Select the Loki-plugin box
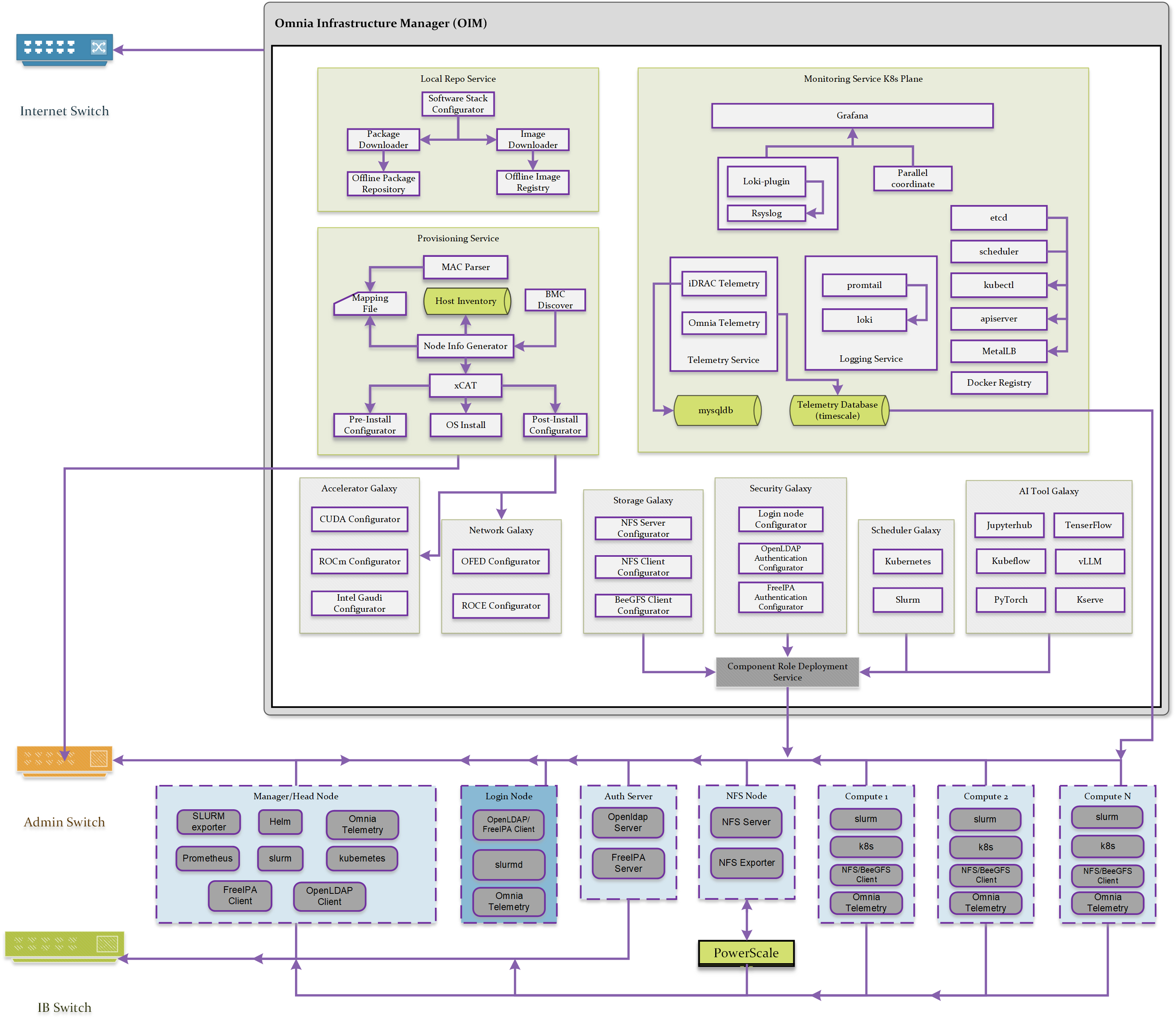The width and height of the screenshot is (1176, 1029). pyautogui.click(x=766, y=181)
